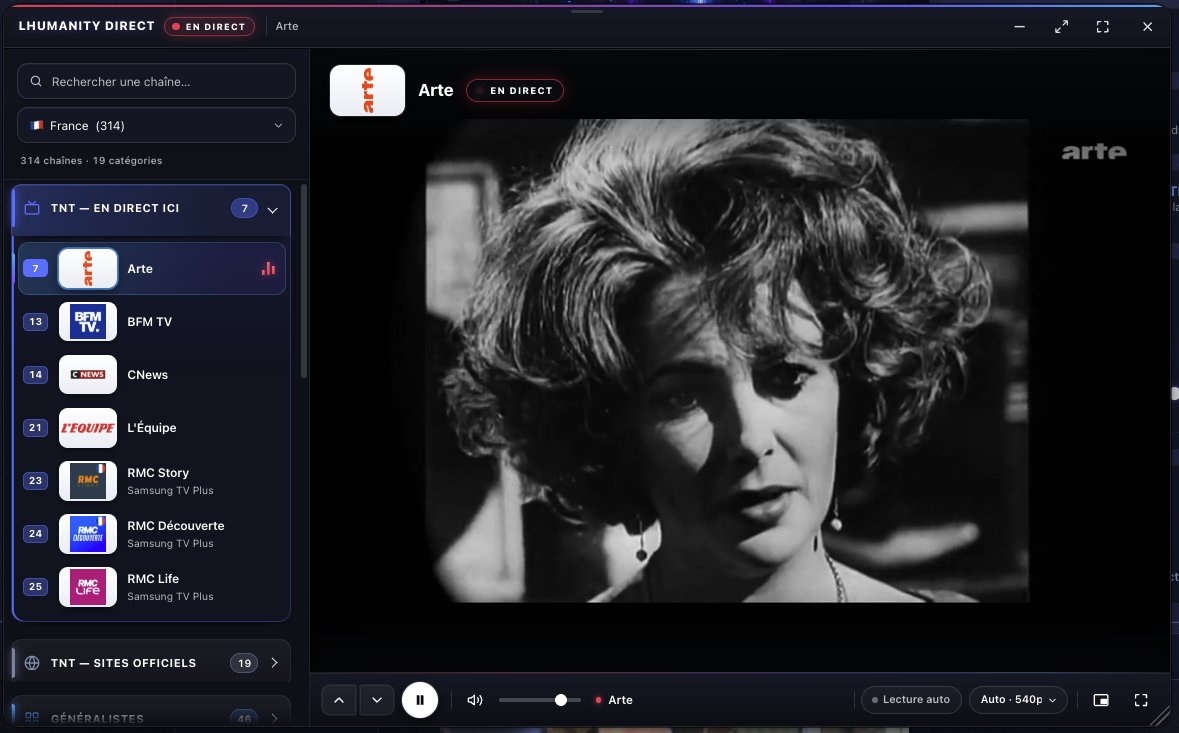The image size is (1179, 733).
Task: Toggle the Lecture auto option
Action: pyautogui.click(x=911, y=700)
